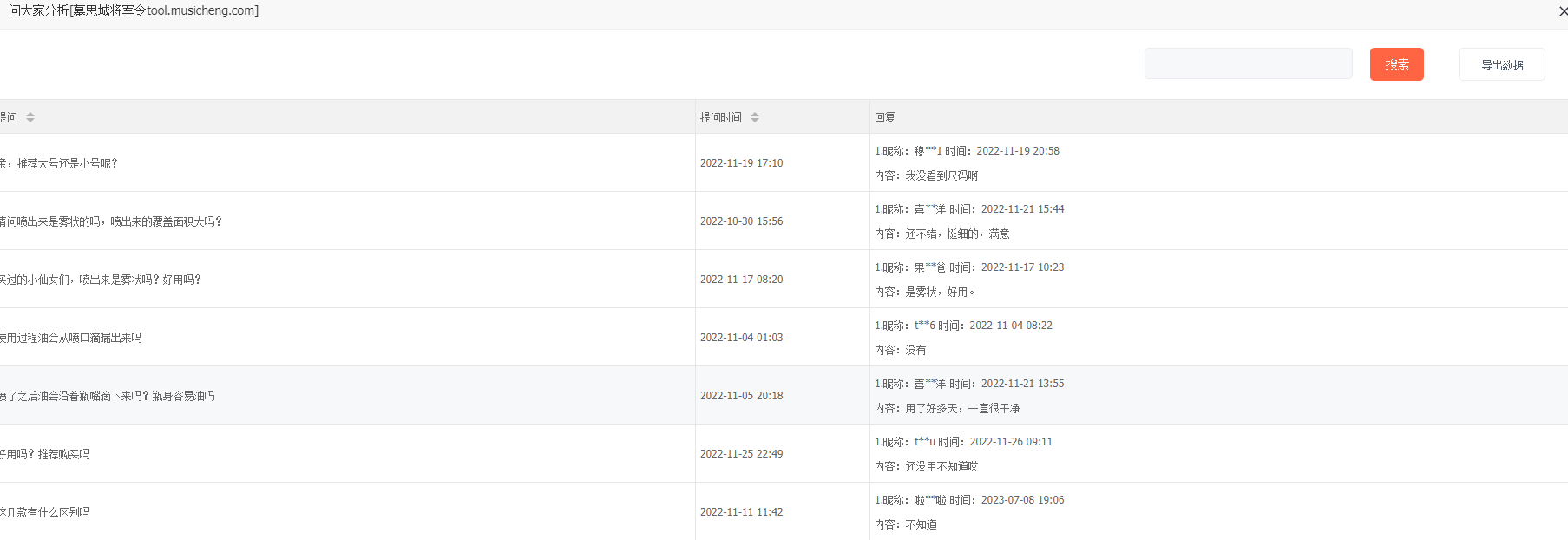The image size is (1568, 540).
Task: Click the 提问时间 column sort arrows
Action: click(x=755, y=117)
